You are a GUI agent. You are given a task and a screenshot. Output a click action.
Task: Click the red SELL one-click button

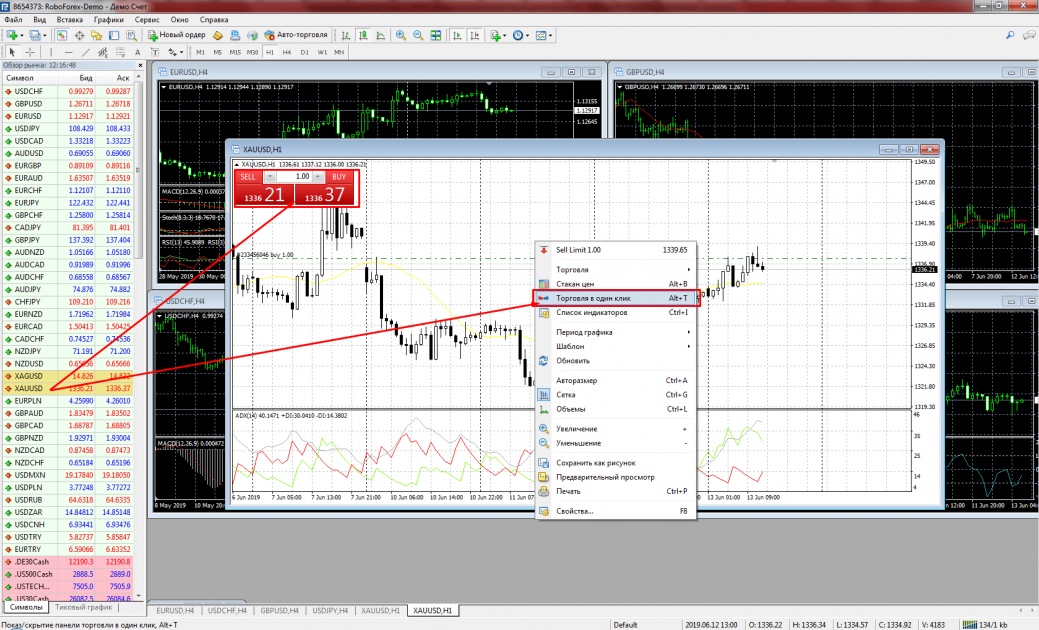coord(249,176)
